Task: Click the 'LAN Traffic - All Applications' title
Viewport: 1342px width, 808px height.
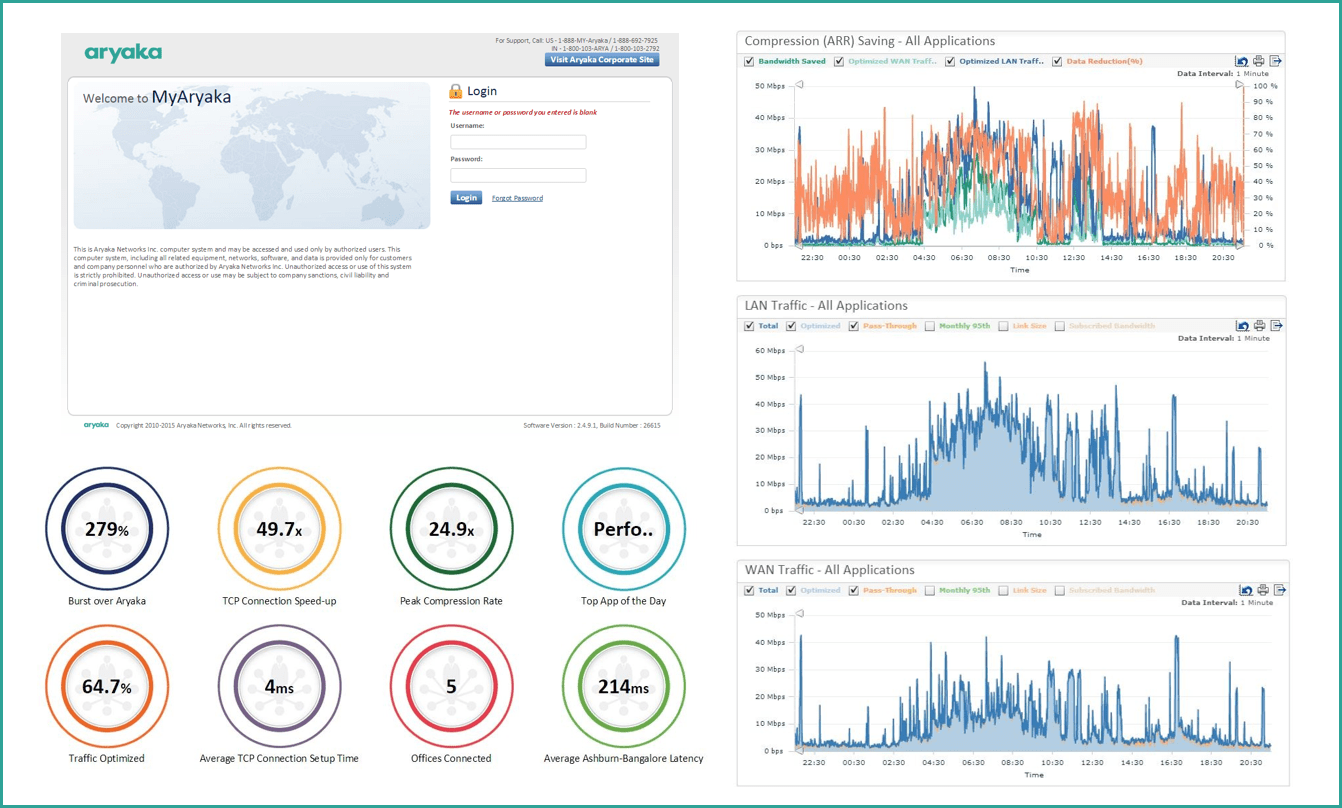Action: click(826, 305)
